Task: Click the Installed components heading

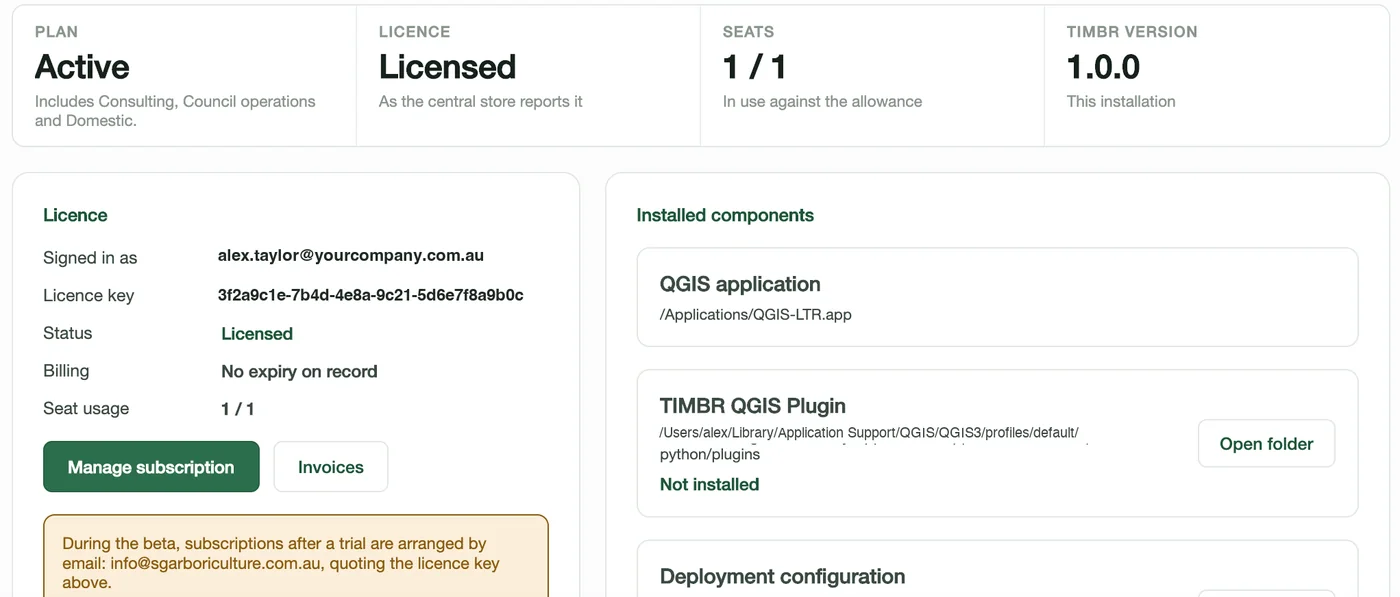Action: pyautogui.click(x=725, y=215)
